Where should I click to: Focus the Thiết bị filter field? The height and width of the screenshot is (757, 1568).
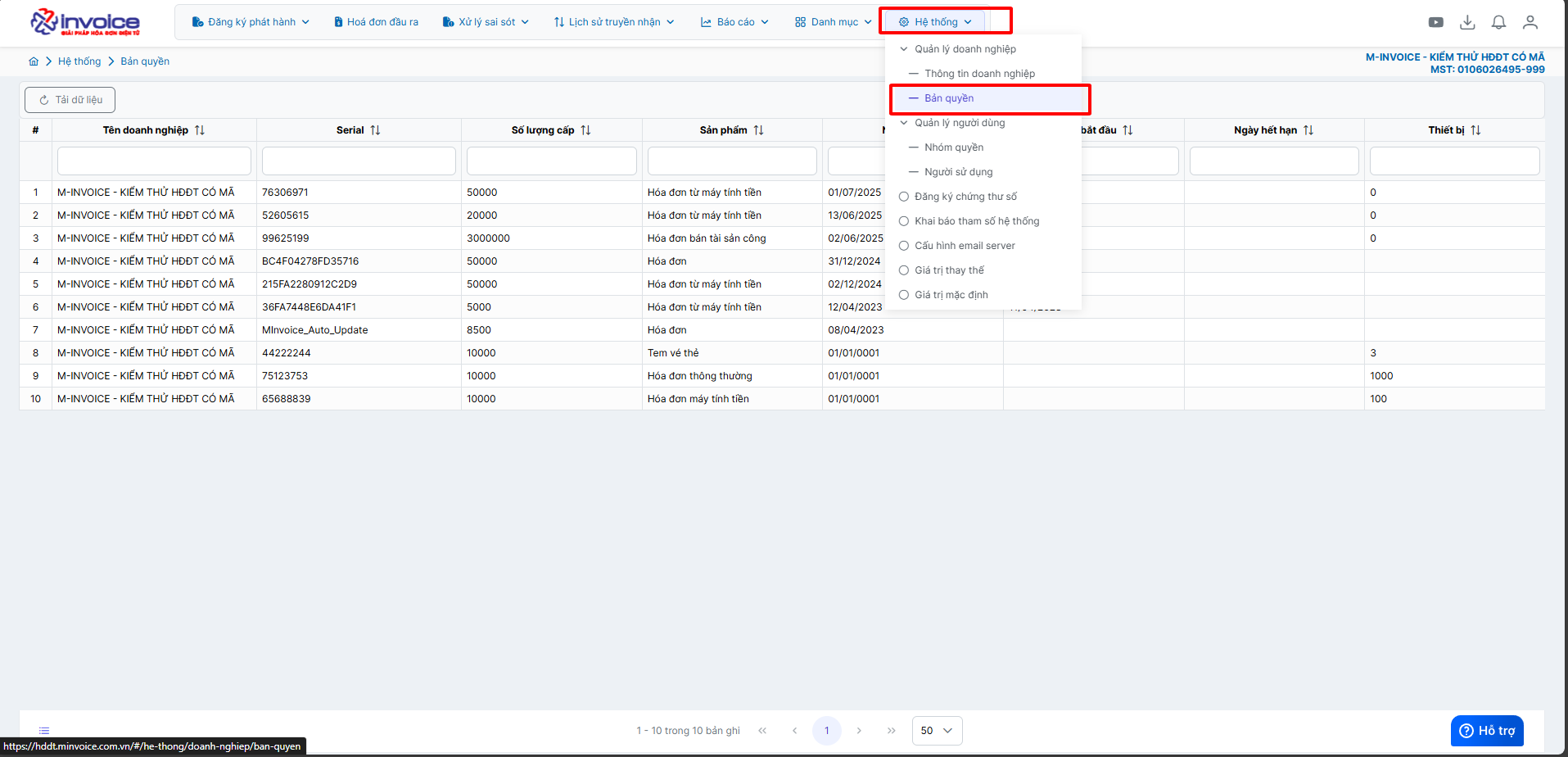pos(1455,161)
